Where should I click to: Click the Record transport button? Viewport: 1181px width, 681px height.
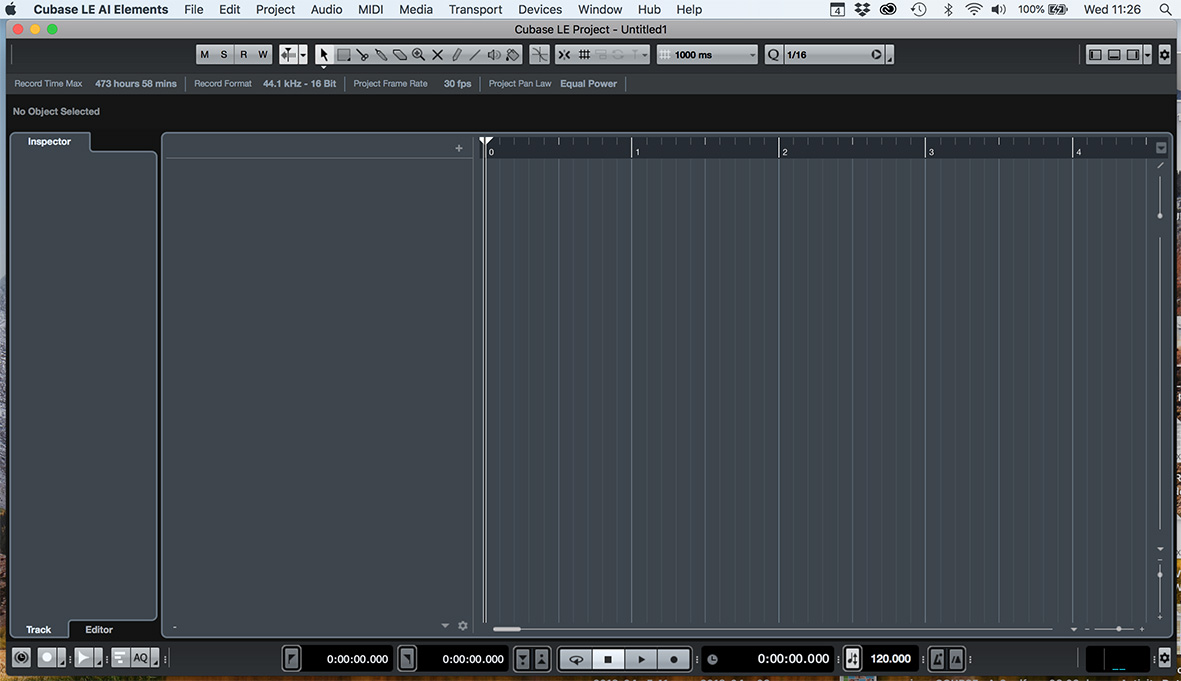click(674, 659)
